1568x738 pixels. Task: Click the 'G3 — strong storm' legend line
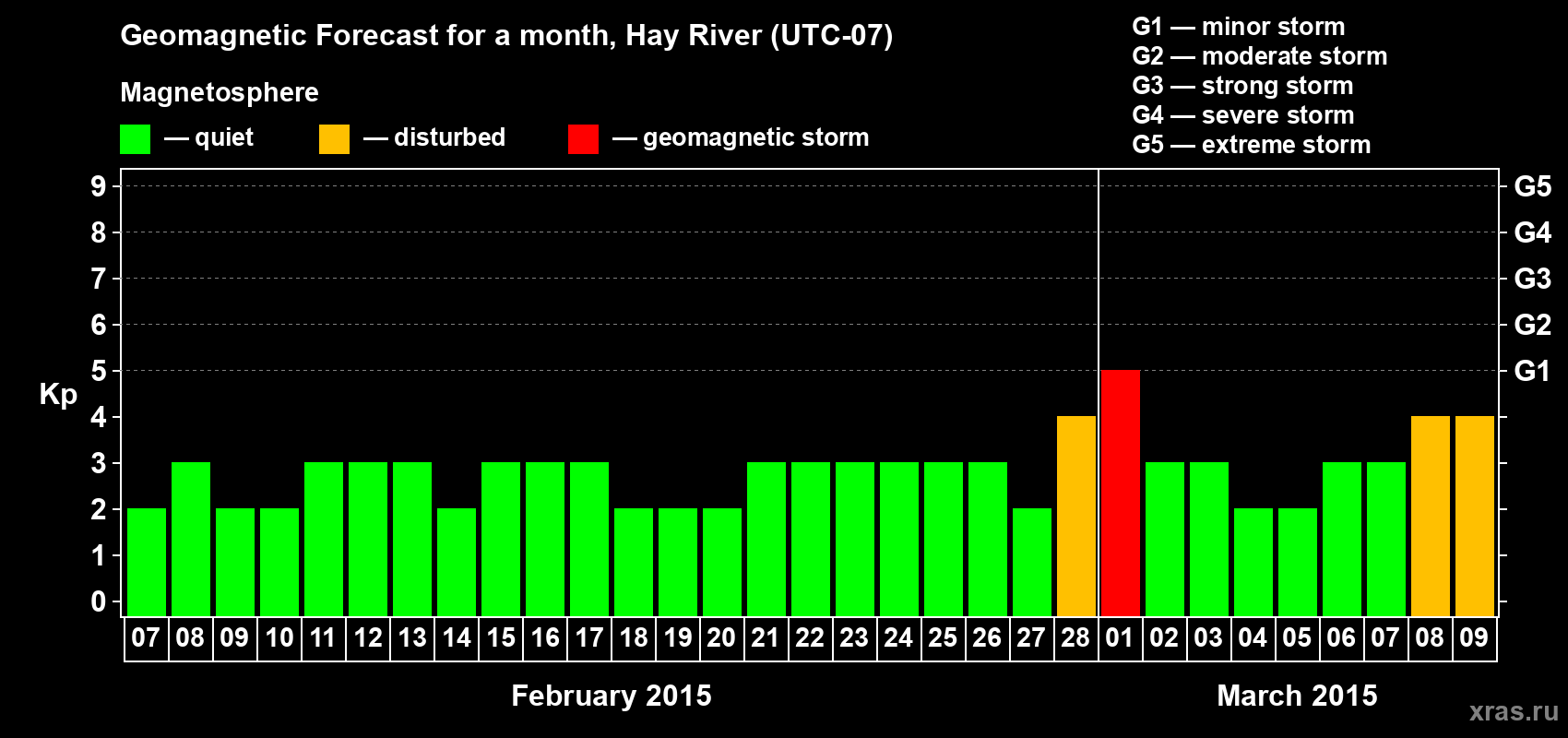[1242, 86]
